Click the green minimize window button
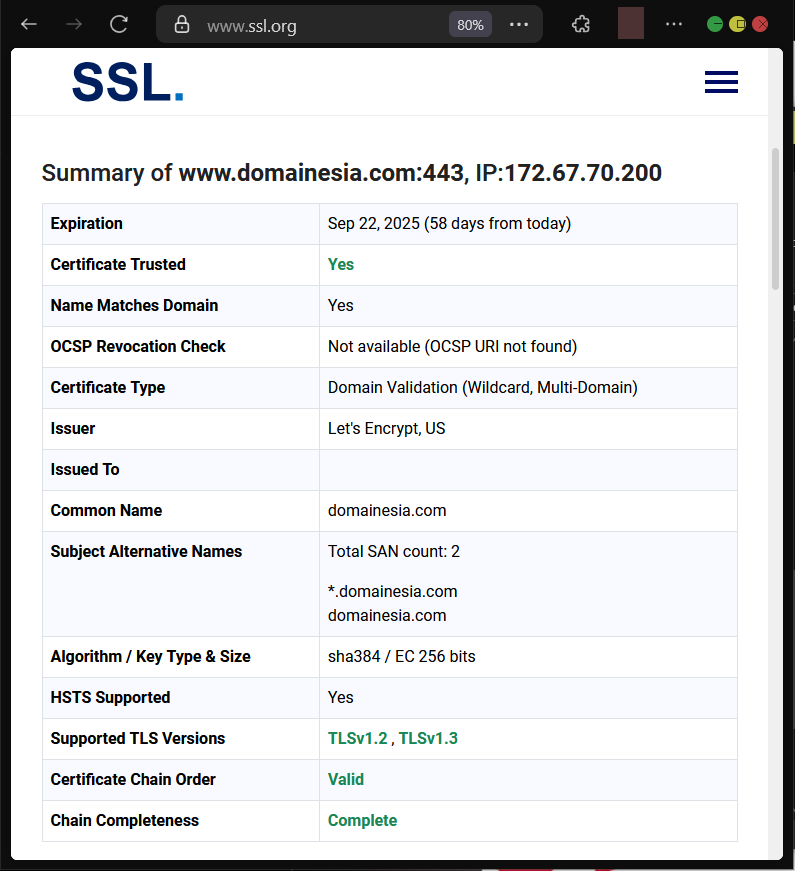 click(x=715, y=24)
